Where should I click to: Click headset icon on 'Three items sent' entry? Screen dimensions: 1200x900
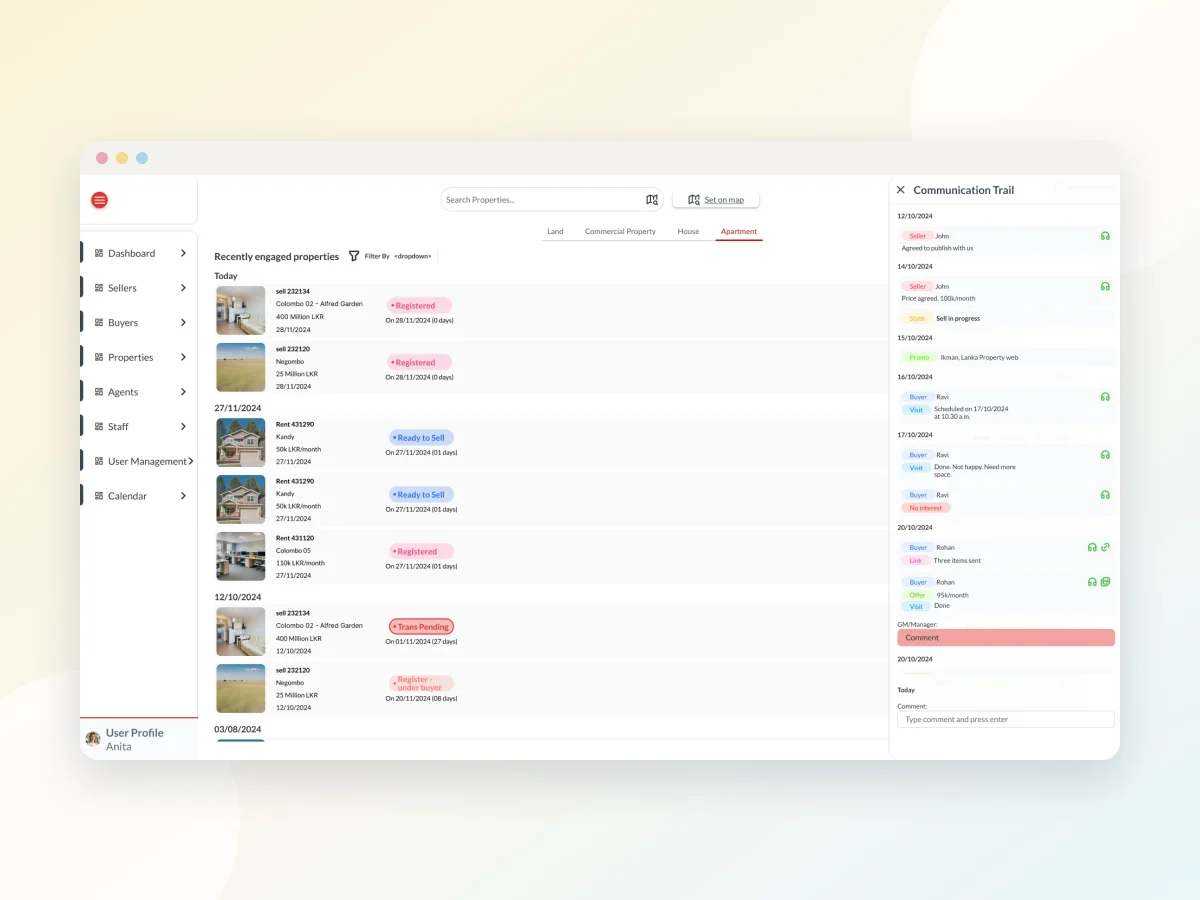click(x=1092, y=547)
